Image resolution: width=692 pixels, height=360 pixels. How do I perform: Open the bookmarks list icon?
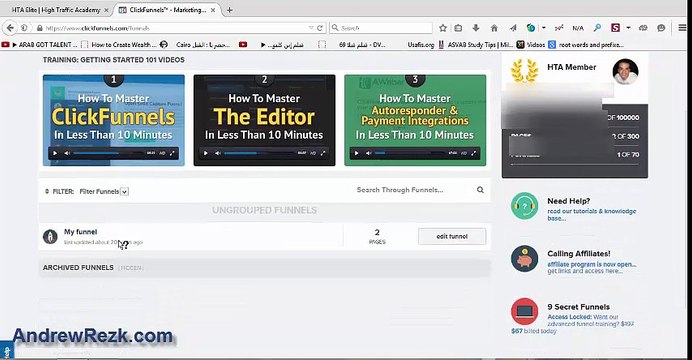[x=459, y=28]
